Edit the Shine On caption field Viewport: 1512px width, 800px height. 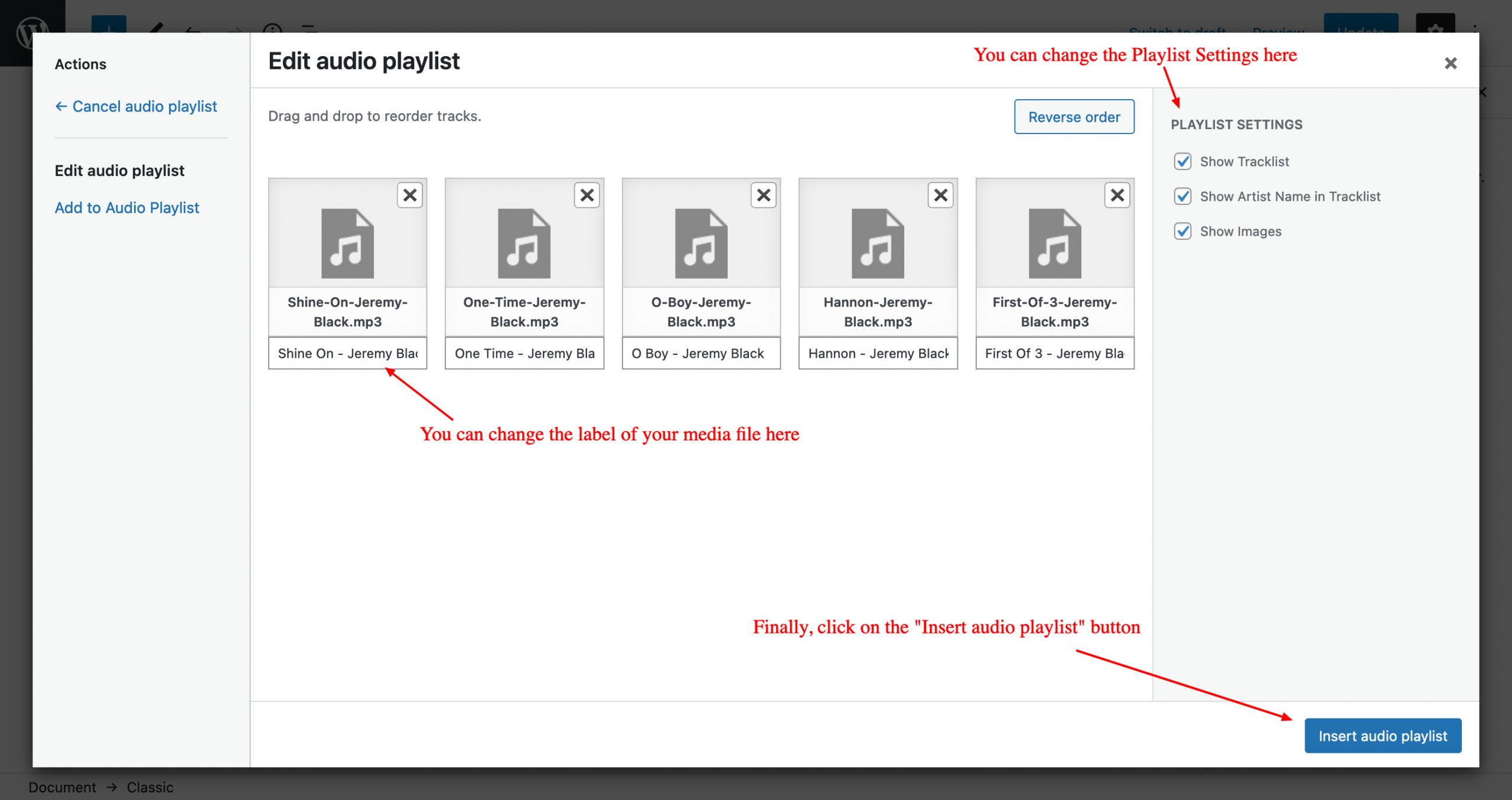[347, 353]
